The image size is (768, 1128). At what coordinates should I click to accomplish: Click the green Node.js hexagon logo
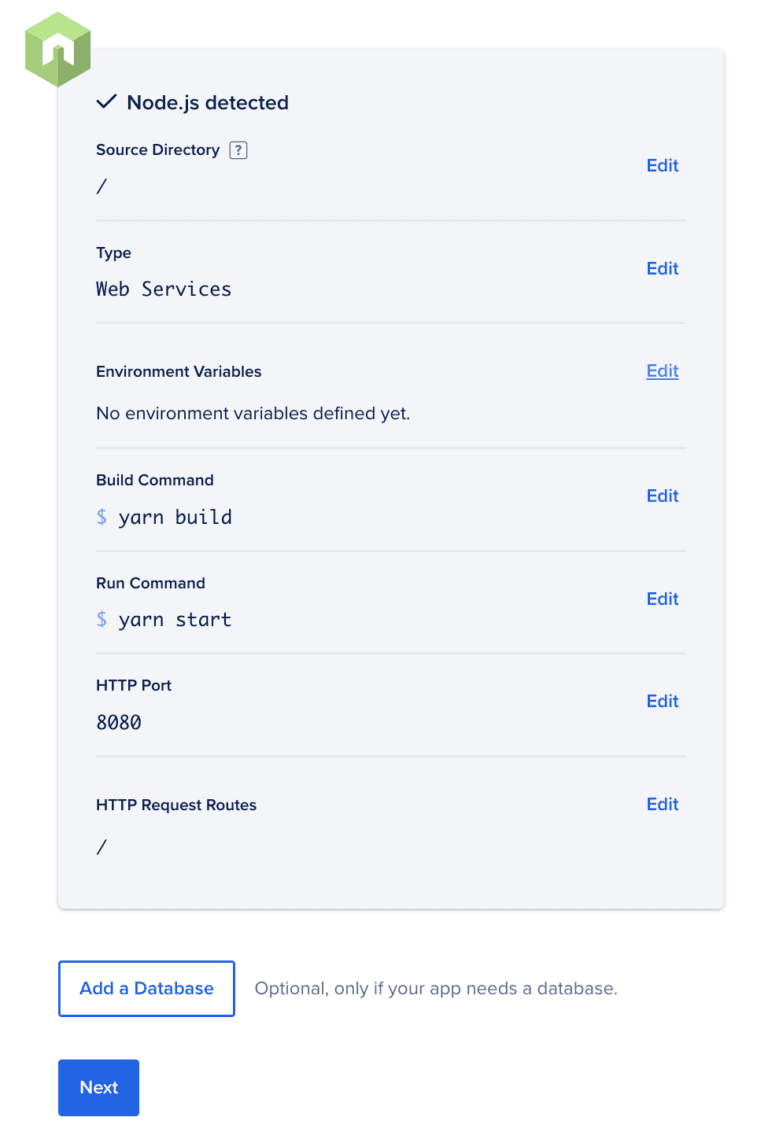[x=58, y=49]
